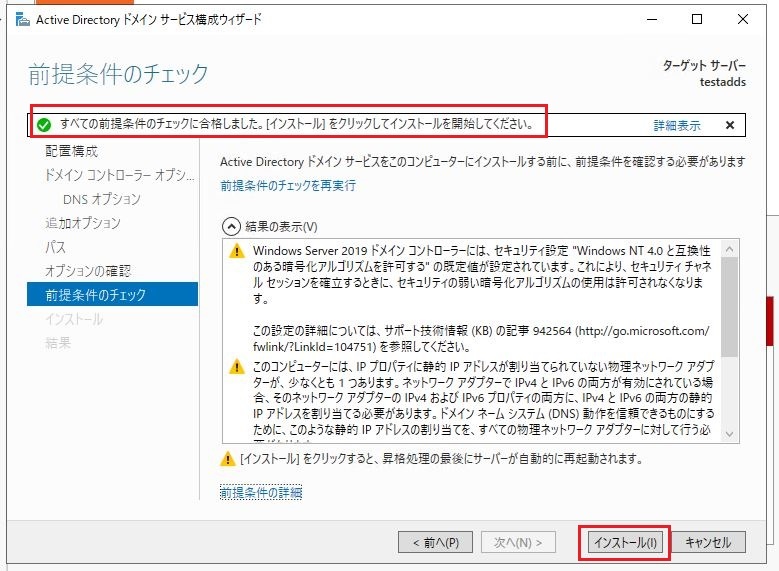Click the testadds target server name
779x571 pixels.
(723, 82)
